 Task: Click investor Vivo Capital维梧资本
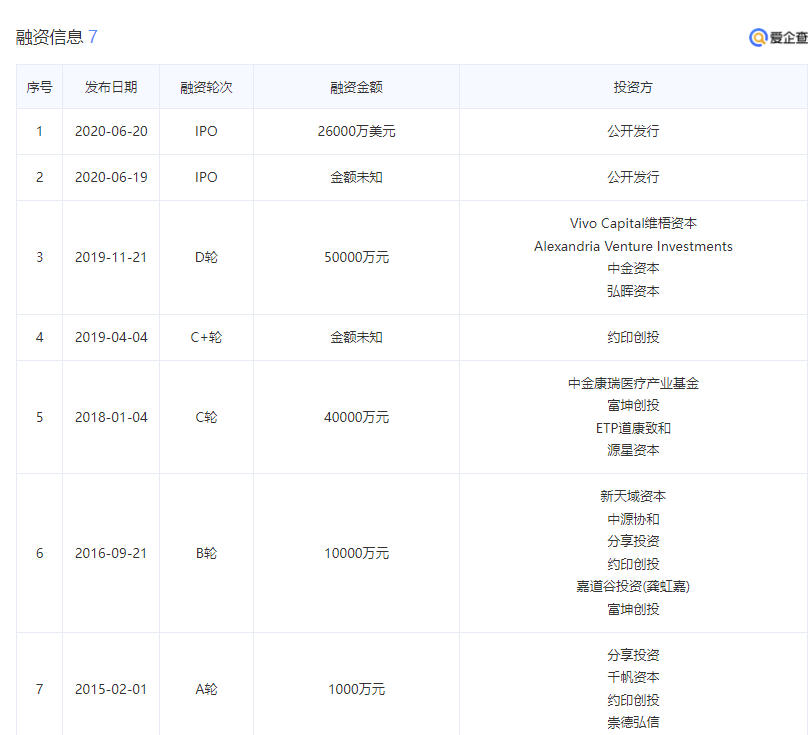click(633, 223)
